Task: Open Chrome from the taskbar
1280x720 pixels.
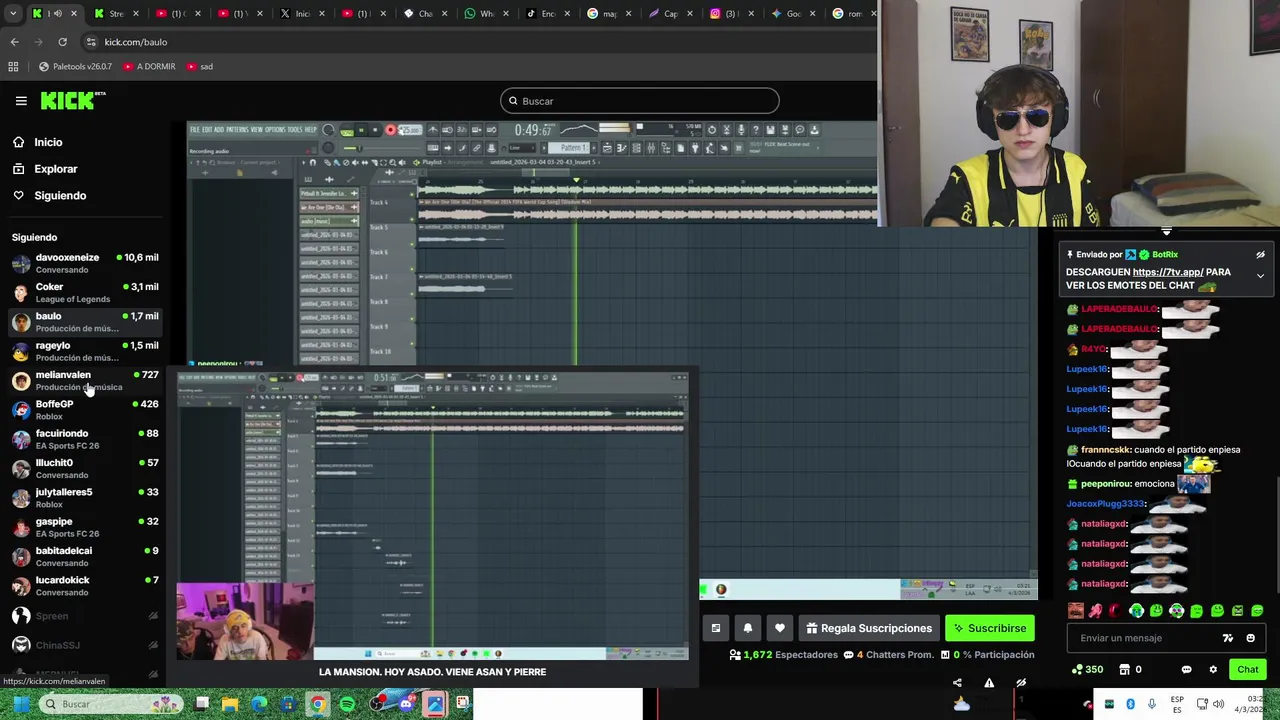Action: coord(317,704)
